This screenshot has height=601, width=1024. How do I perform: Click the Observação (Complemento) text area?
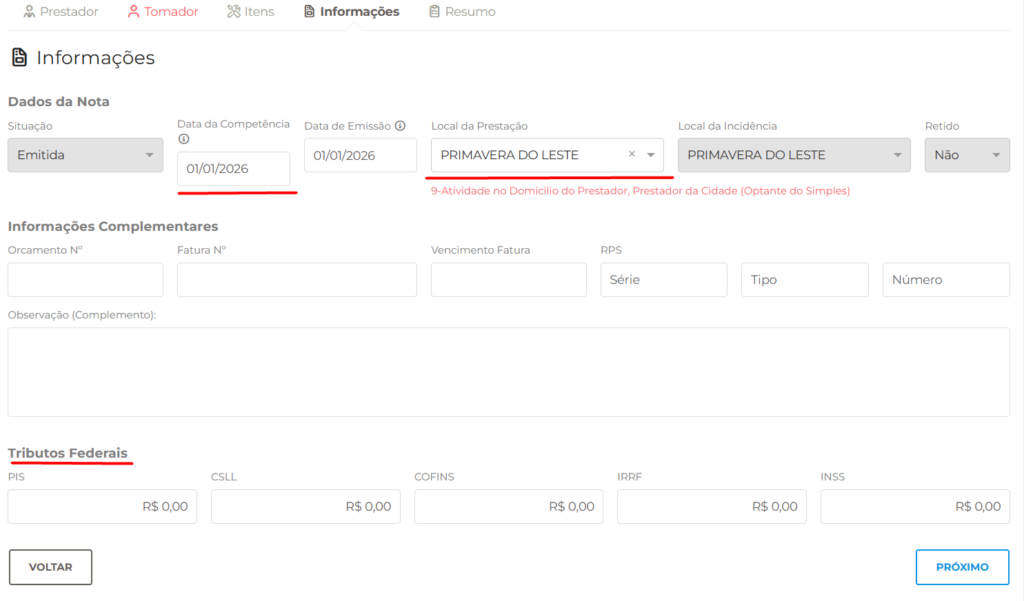point(508,371)
